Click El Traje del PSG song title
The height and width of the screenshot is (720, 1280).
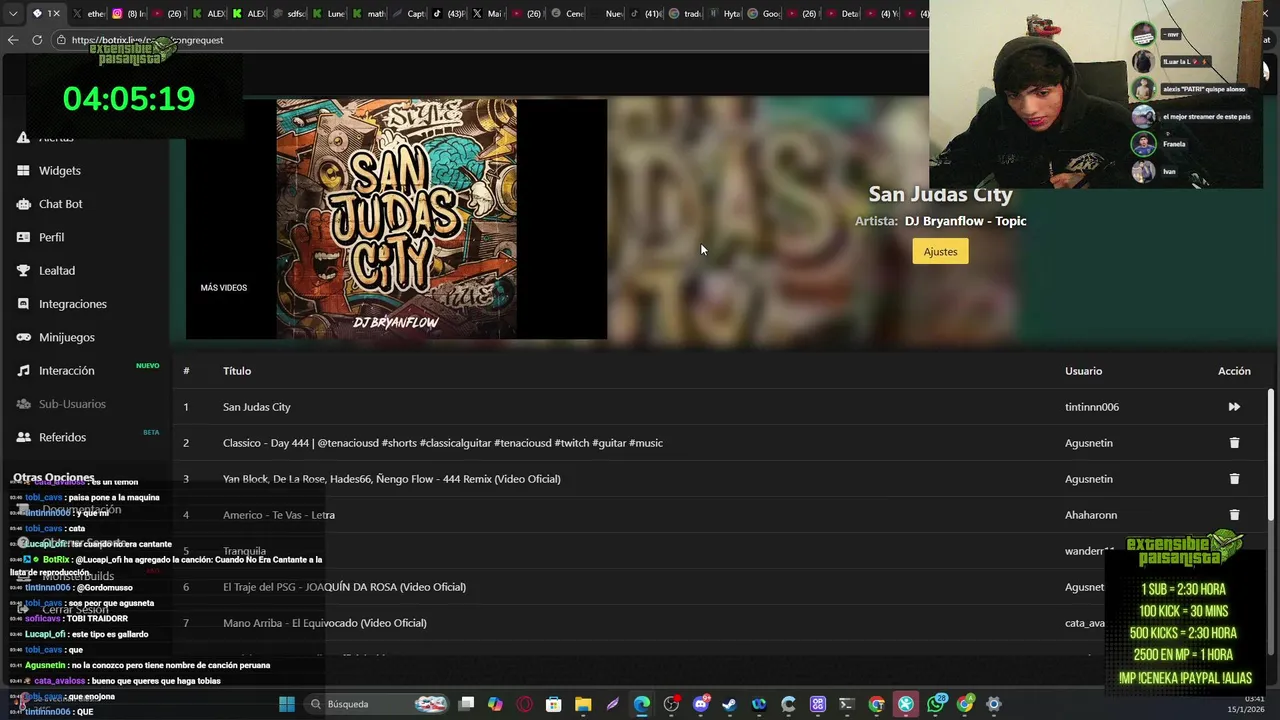pos(344,587)
